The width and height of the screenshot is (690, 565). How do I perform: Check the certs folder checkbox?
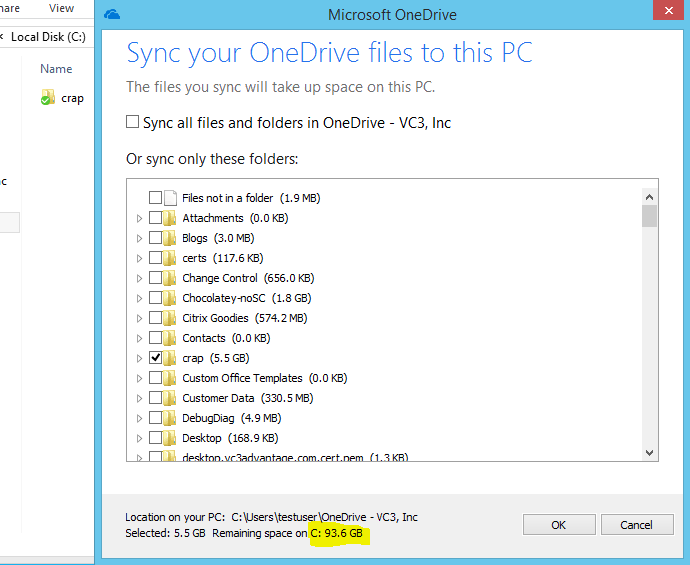pos(155,257)
